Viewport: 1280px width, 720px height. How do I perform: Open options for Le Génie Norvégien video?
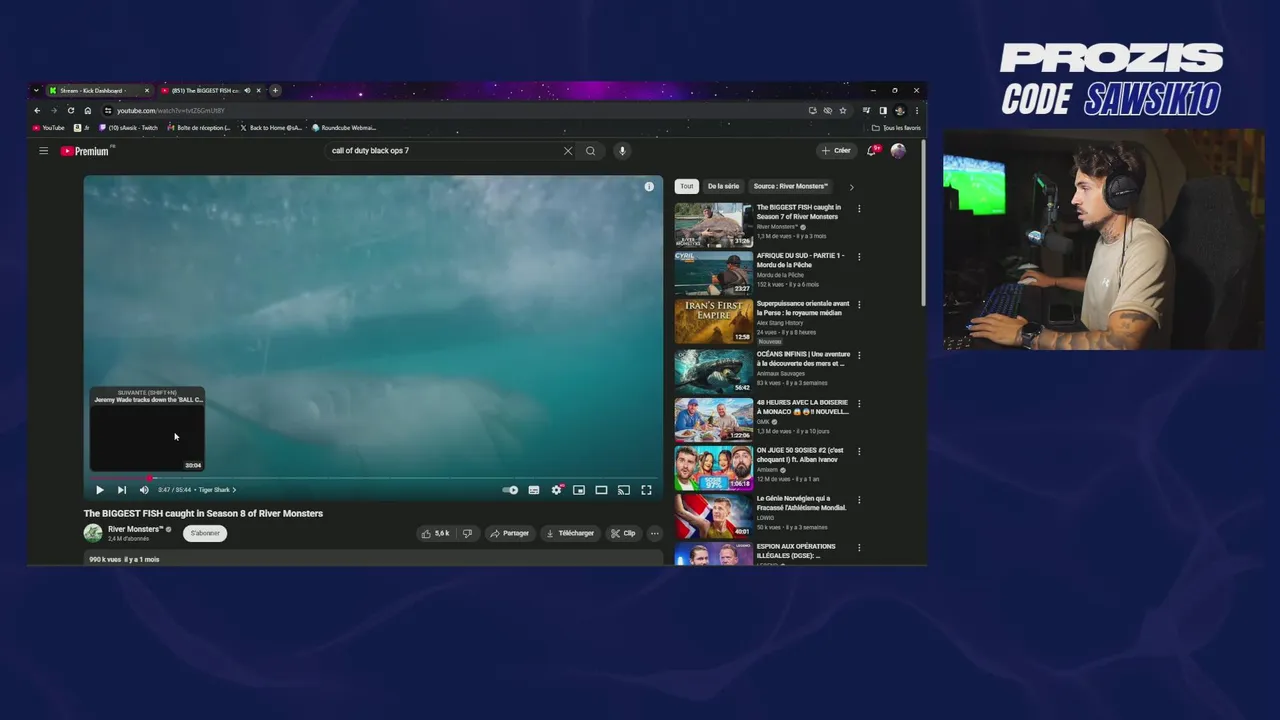click(x=859, y=500)
